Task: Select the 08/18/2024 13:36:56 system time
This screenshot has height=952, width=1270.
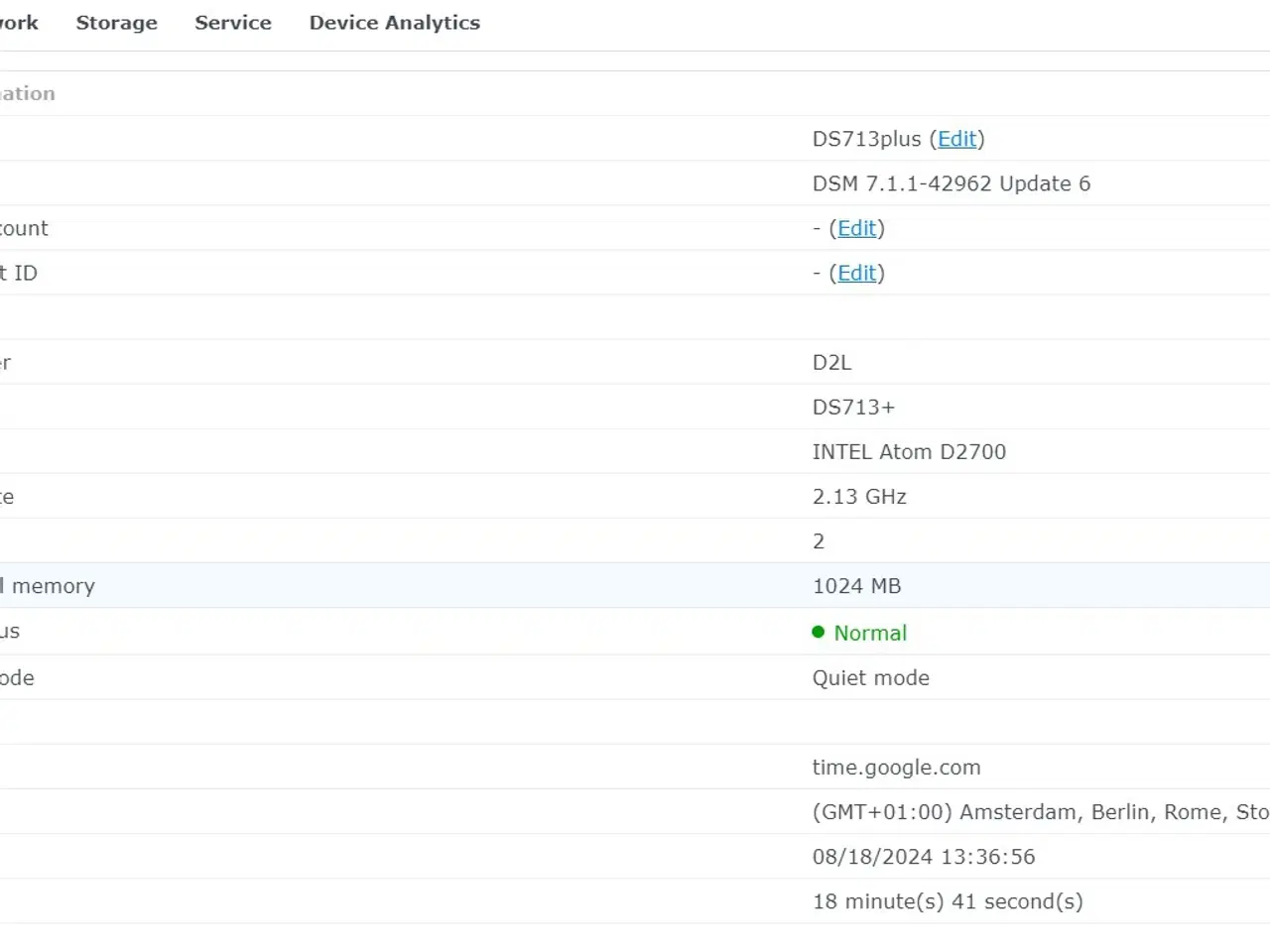Action: pos(924,857)
